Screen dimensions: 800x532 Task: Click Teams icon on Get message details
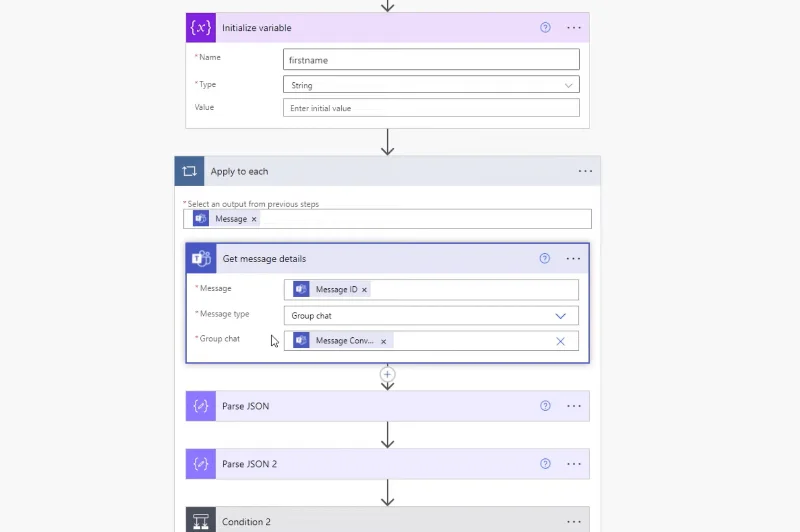[201, 259]
